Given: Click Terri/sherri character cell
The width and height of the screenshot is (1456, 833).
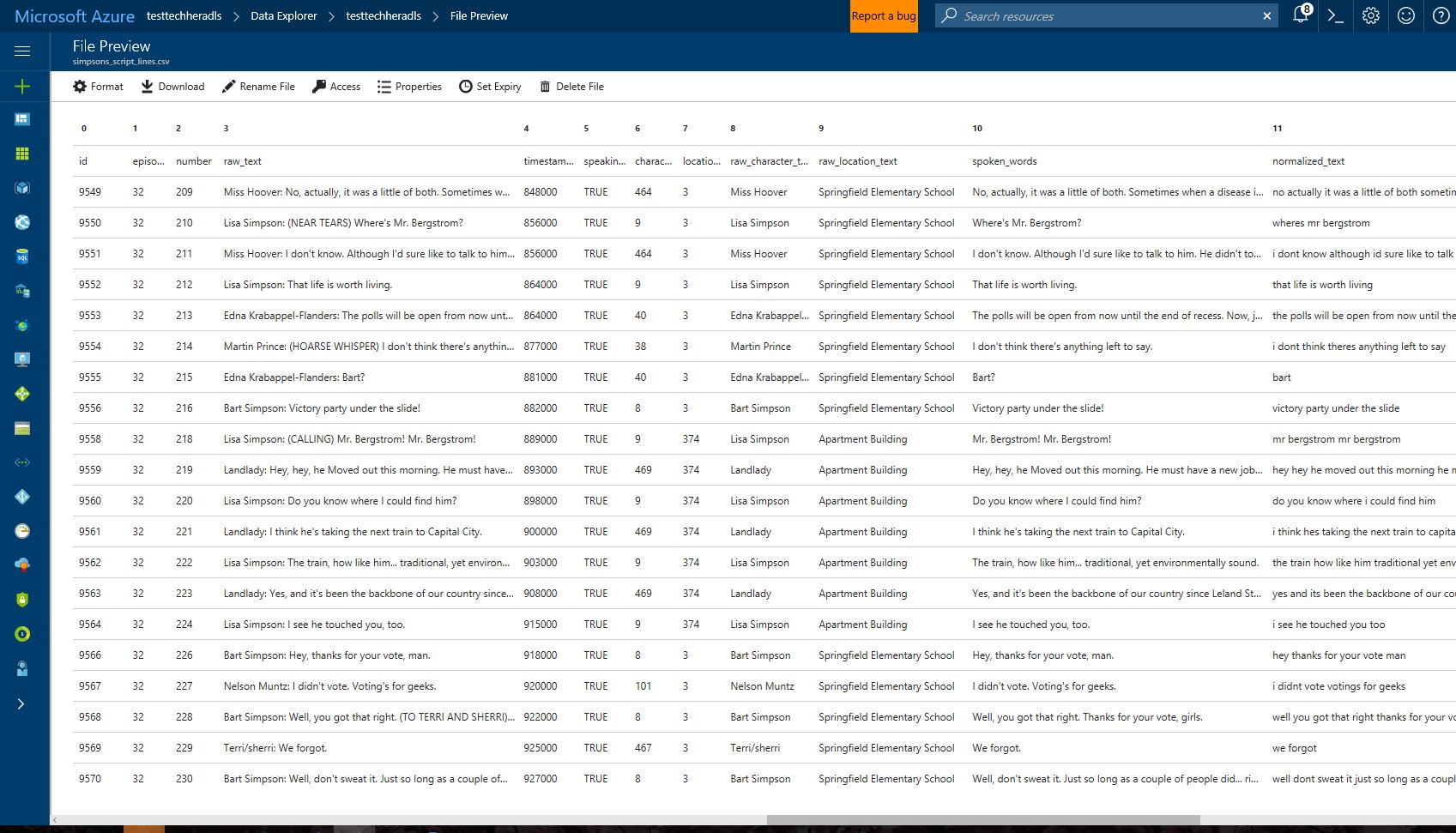Looking at the screenshot, I should [755, 747].
